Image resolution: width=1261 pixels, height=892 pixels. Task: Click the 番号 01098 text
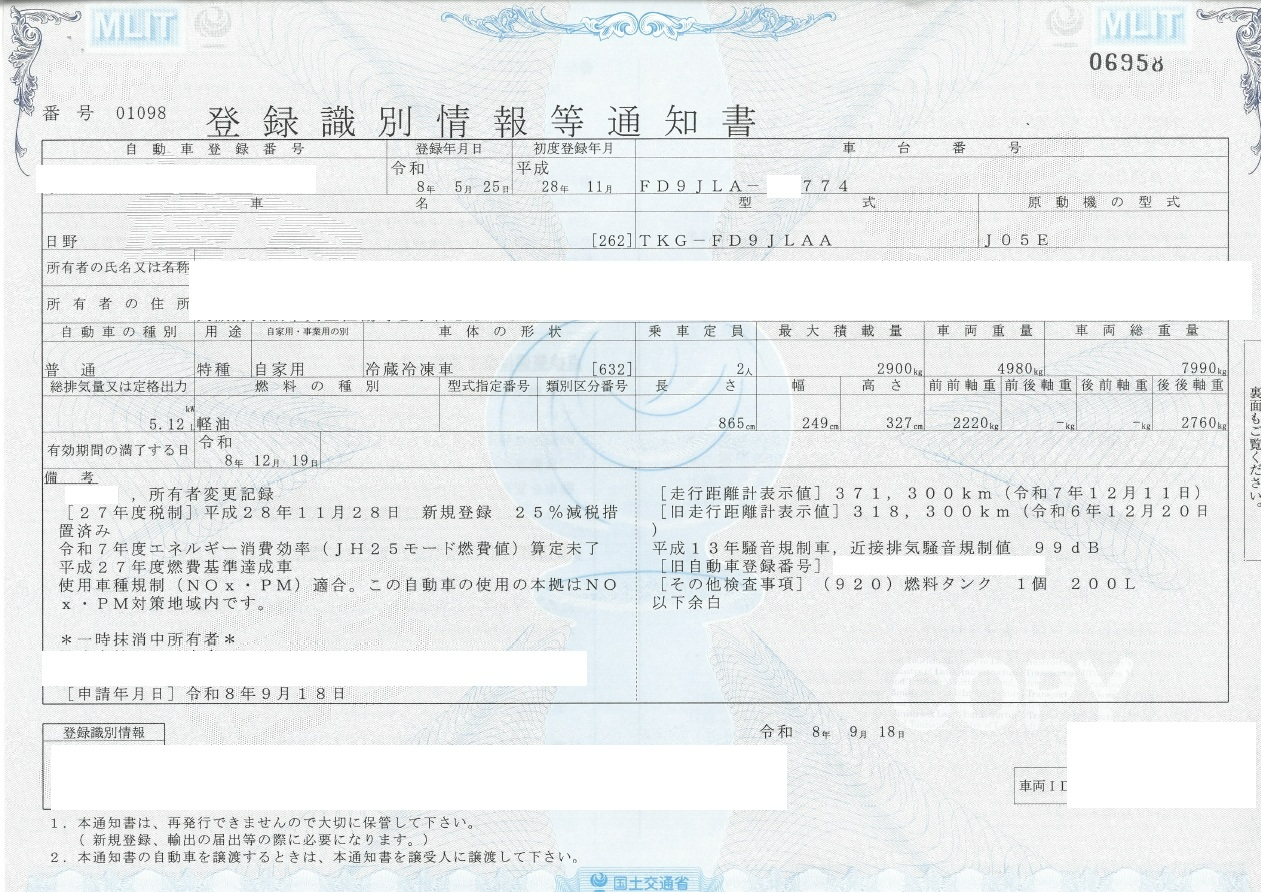tap(105, 113)
